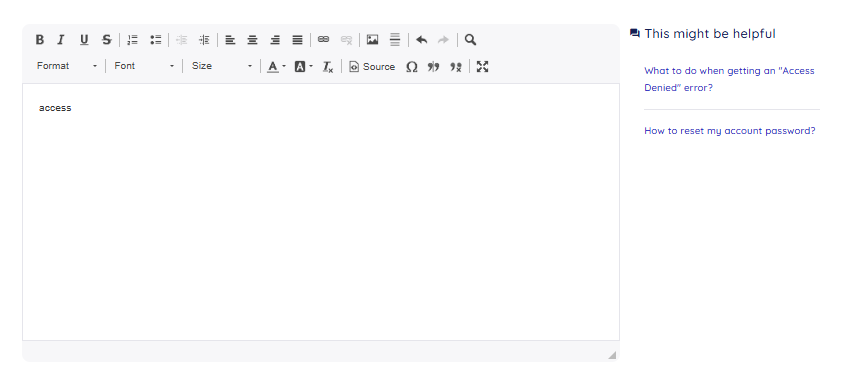This screenshot has height=392, width=862.
Task: Maximize the editor to fullscreen
Action: 482,67
